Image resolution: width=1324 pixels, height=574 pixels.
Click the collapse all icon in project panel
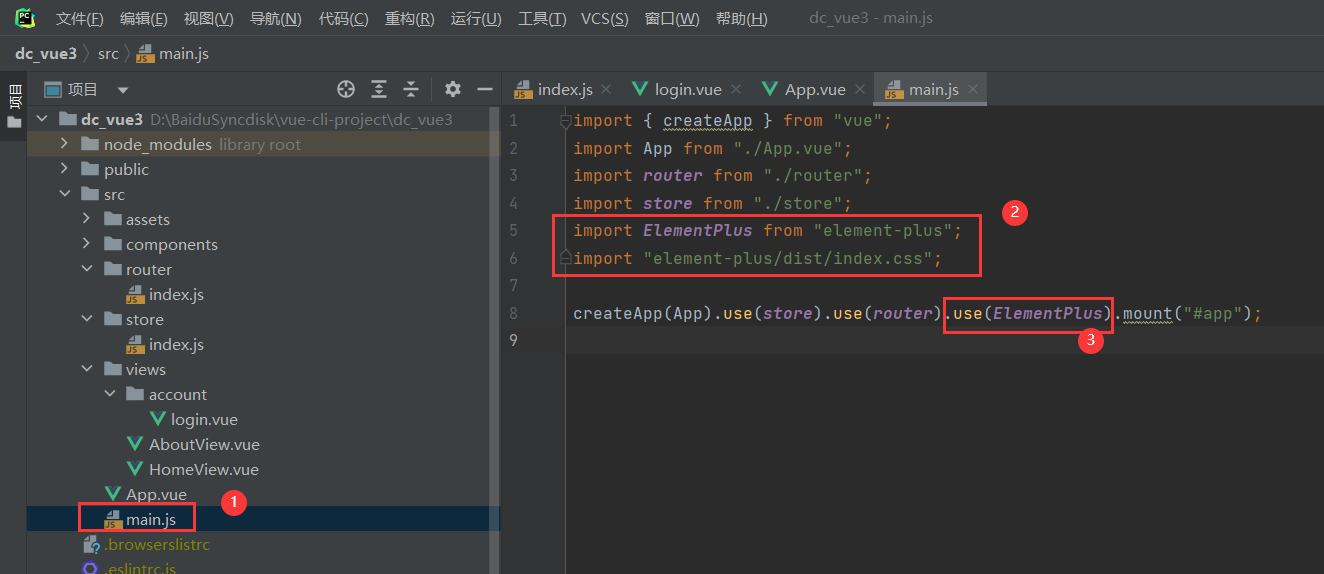[x=410, y=89]
